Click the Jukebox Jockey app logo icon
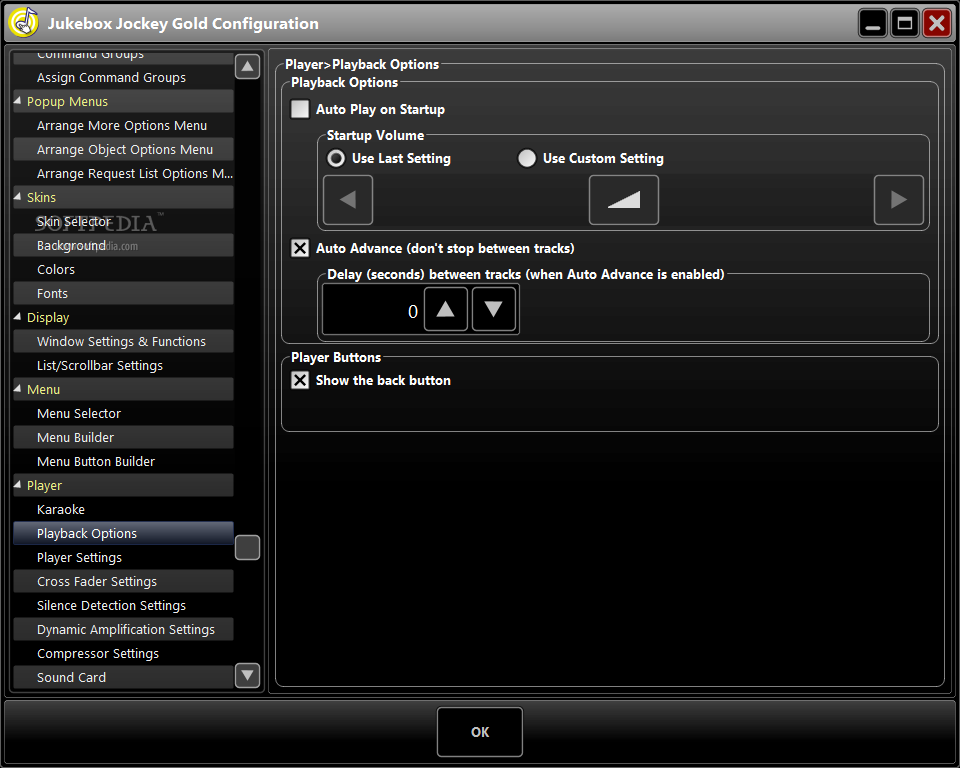Image resolution: width=960 pixels, height=768 pixels. pyautogui.click(x=24, y=23)
